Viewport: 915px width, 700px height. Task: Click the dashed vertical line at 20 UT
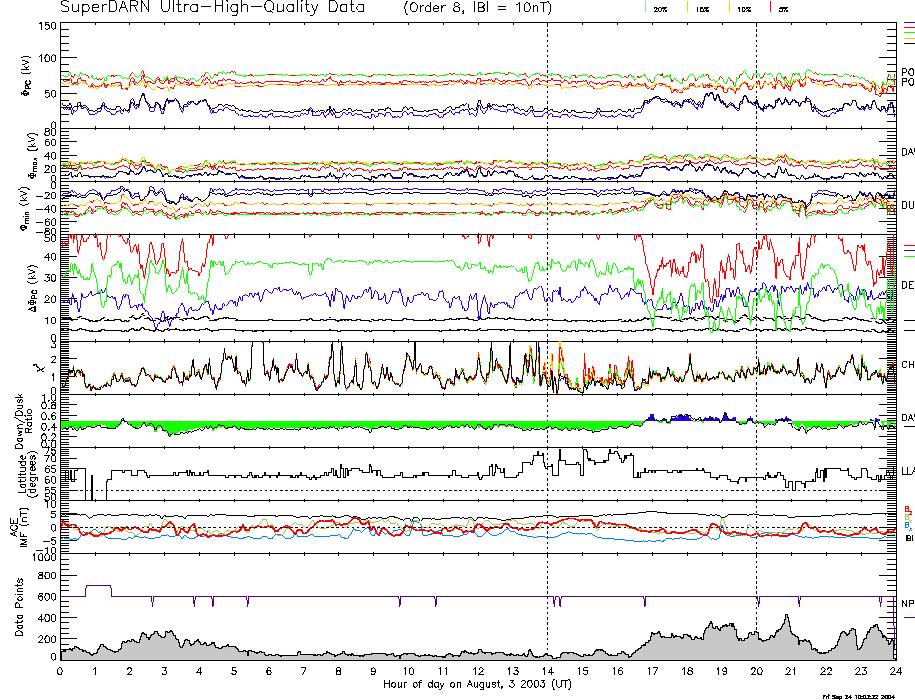pyautogui.click(x=756, y=300)
